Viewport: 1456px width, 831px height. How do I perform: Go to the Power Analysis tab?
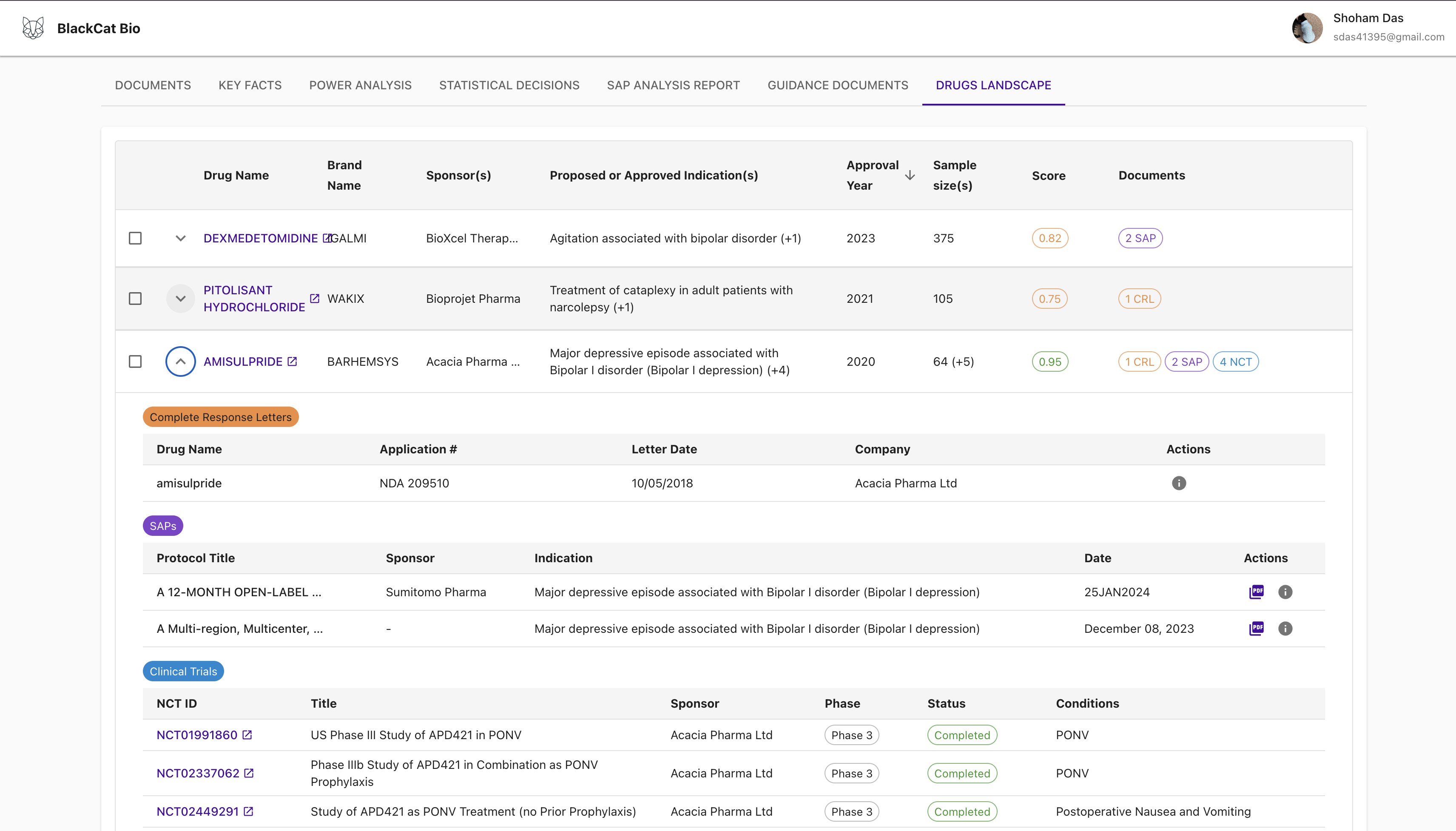tap(361, 85)
